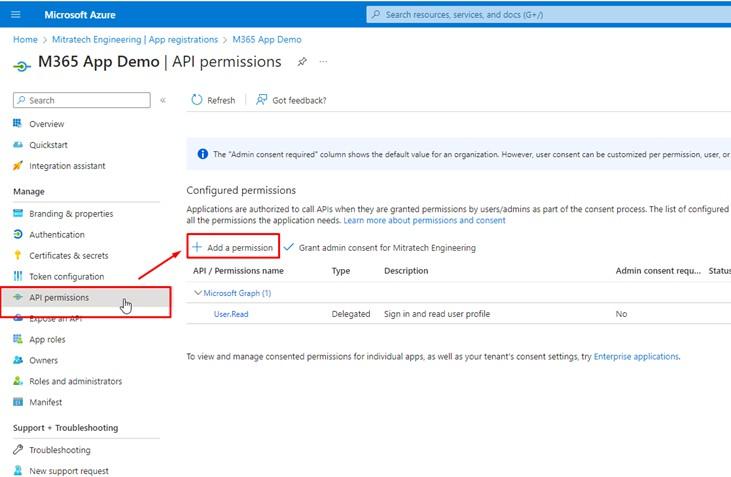Click the Overview grid icon
731x477 pixels.
pyautogui.click(x=18, y=124)
